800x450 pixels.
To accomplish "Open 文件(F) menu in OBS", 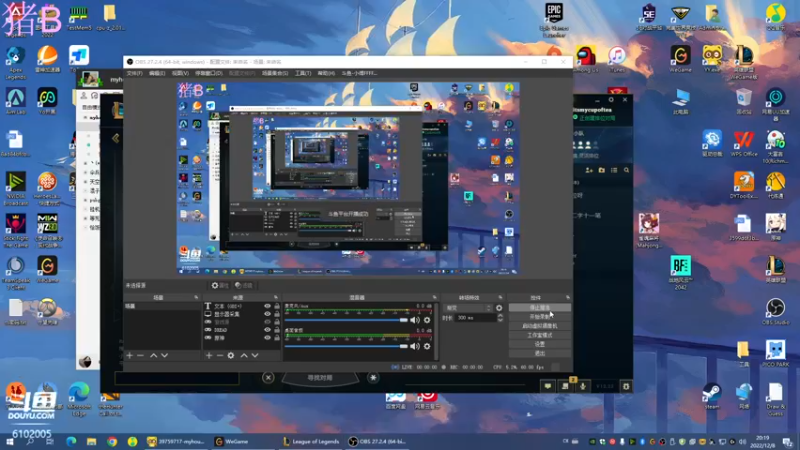I will [x=135, y=73].
